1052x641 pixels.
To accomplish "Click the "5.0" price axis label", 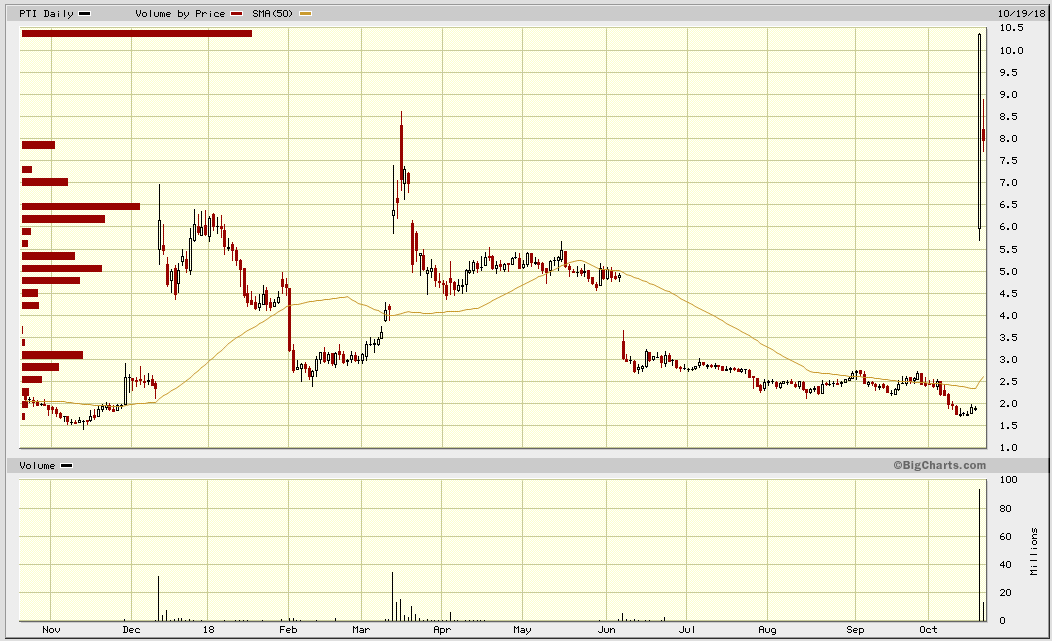I will pyautogui.click(x=1008, y=272).
